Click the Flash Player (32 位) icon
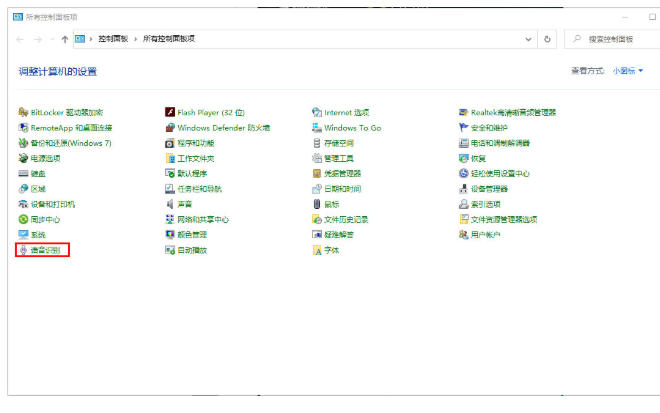This screenshot has width=660, height=413. [170, 112]
